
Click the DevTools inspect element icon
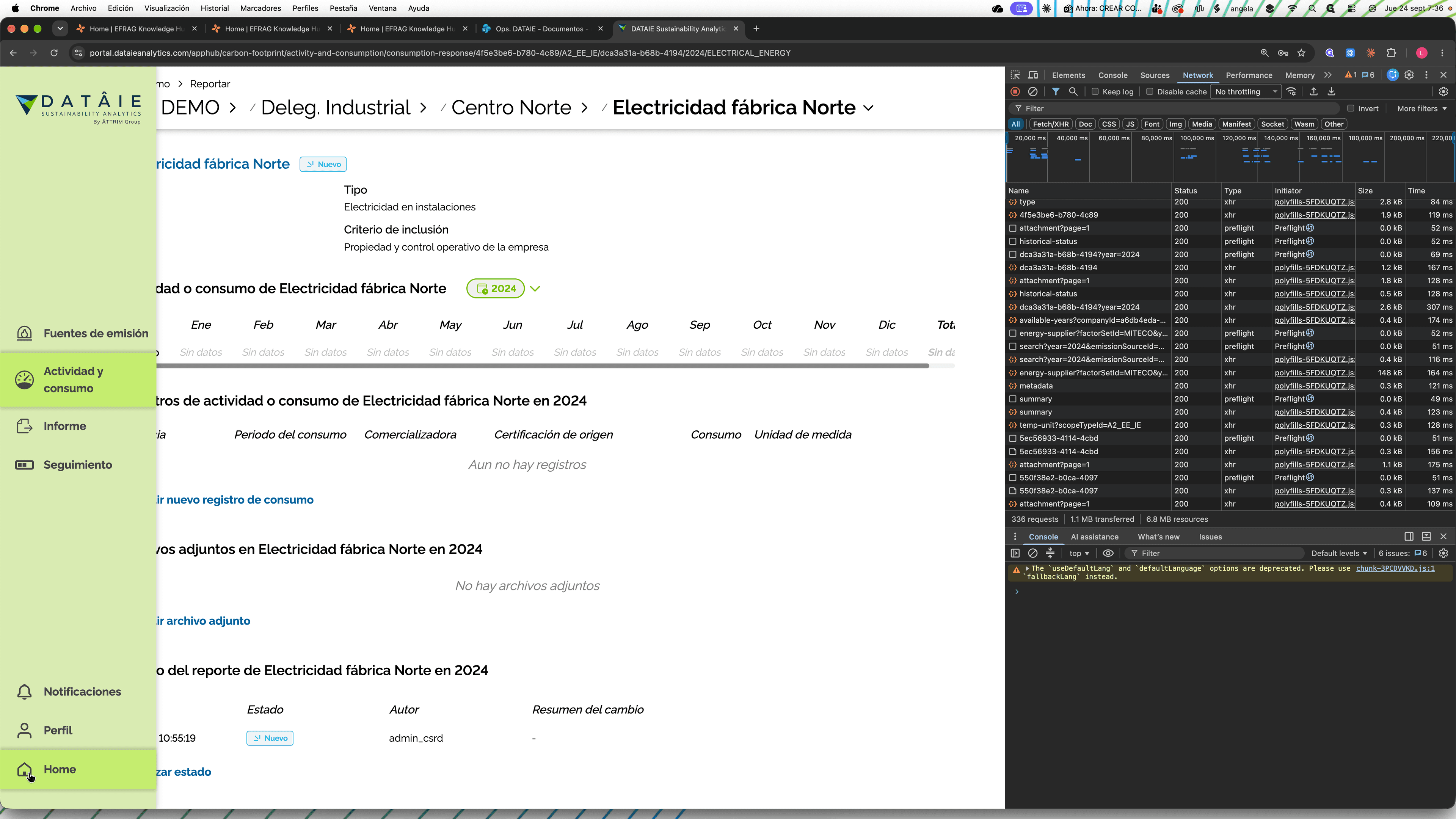tap(1015, 75)
